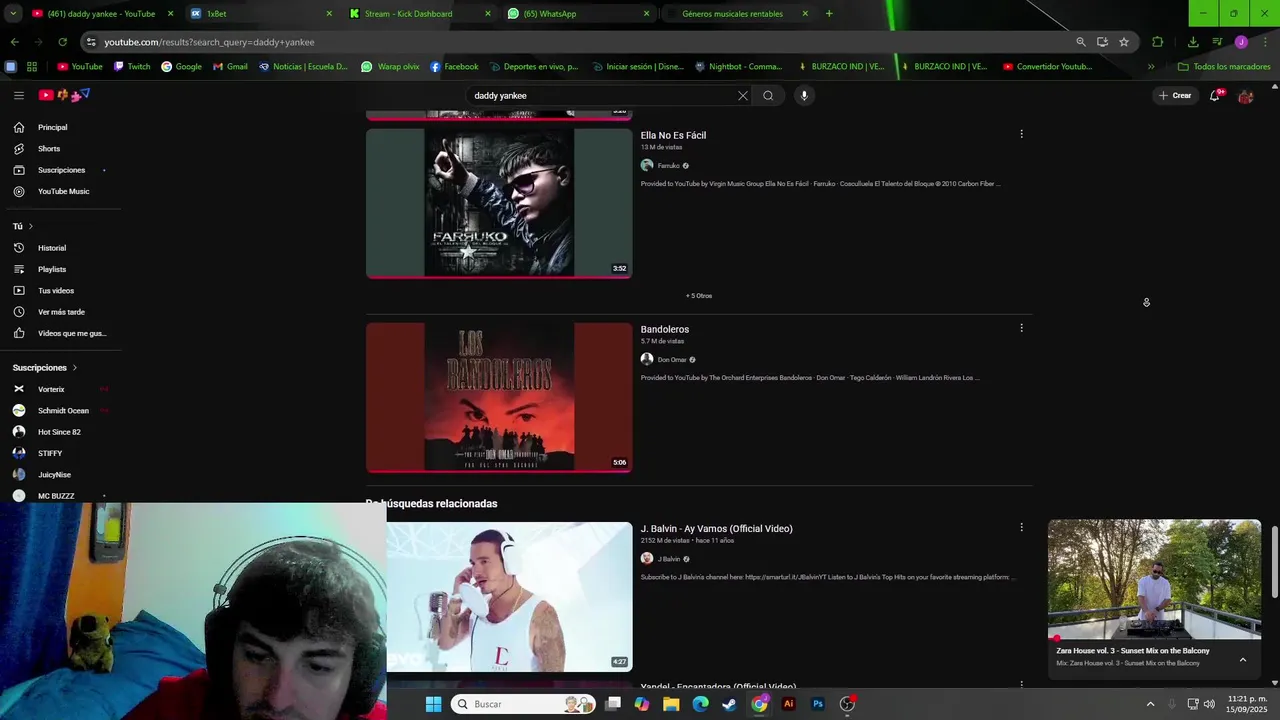Open Zara House mini player video
Viewport: 1280px width, 720px height.
coord(1154,579)
